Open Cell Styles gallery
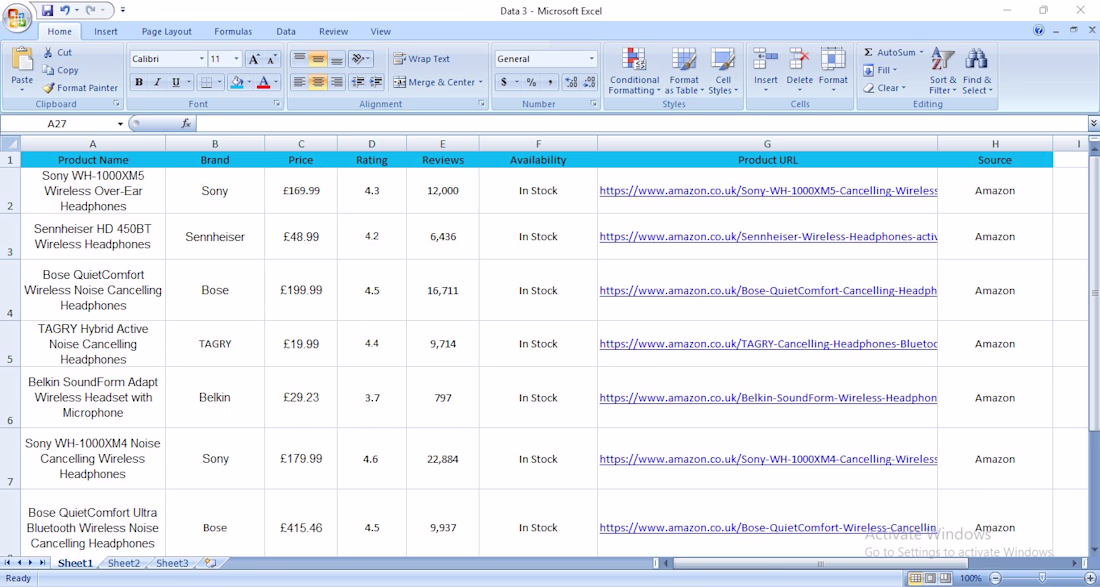Screen dimensions: 1100x587 point(723,72)
